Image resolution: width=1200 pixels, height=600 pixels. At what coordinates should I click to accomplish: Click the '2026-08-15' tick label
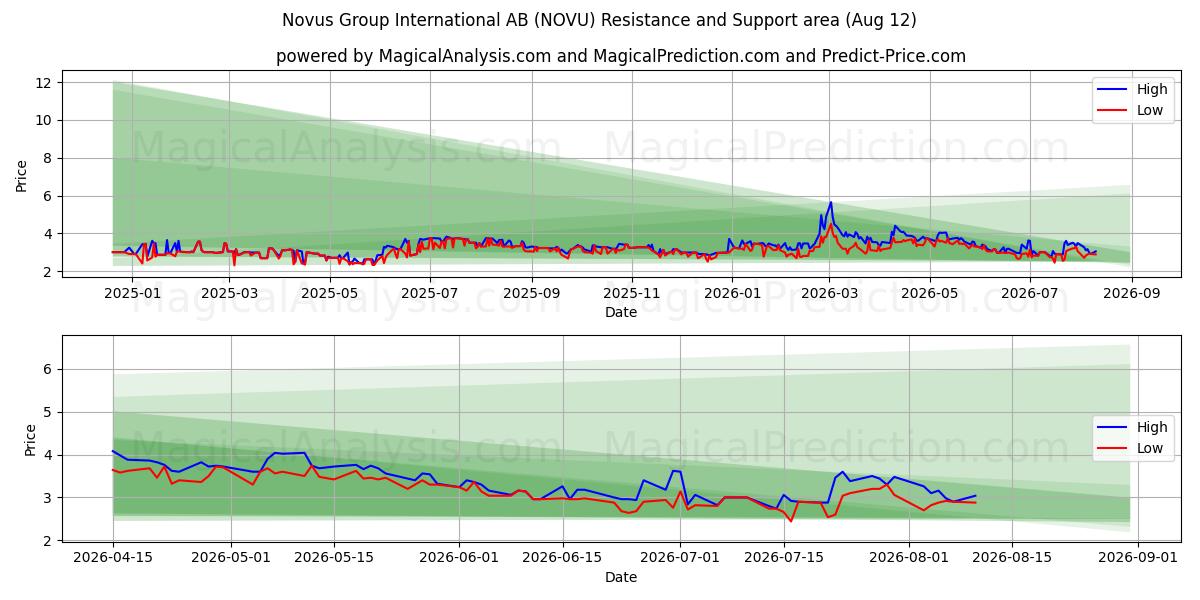click(1012, 558)
